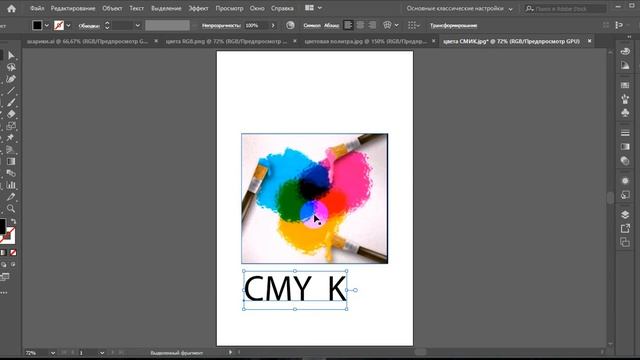
Task: Open the Asset Export panel icon
Action: coord(625,229)
